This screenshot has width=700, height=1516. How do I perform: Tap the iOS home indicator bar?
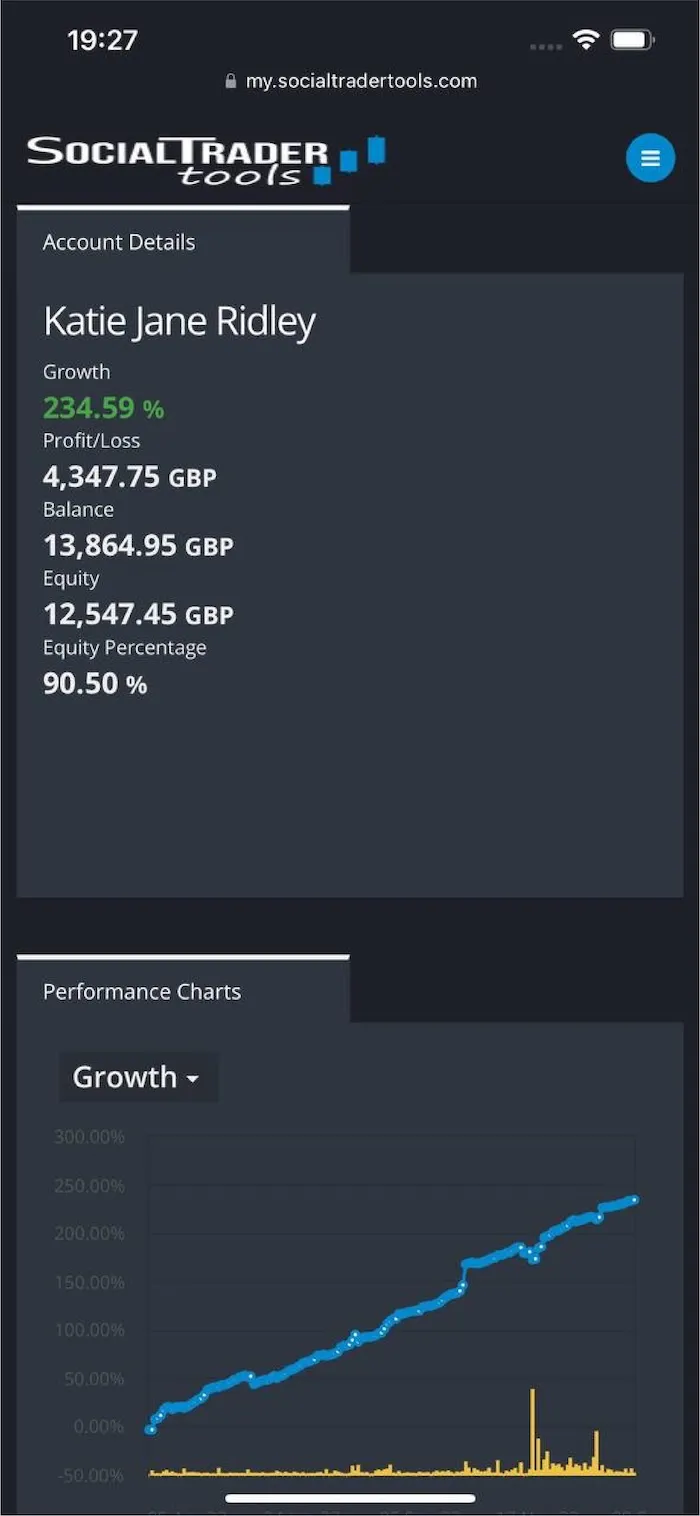[x=350, y=1498]
